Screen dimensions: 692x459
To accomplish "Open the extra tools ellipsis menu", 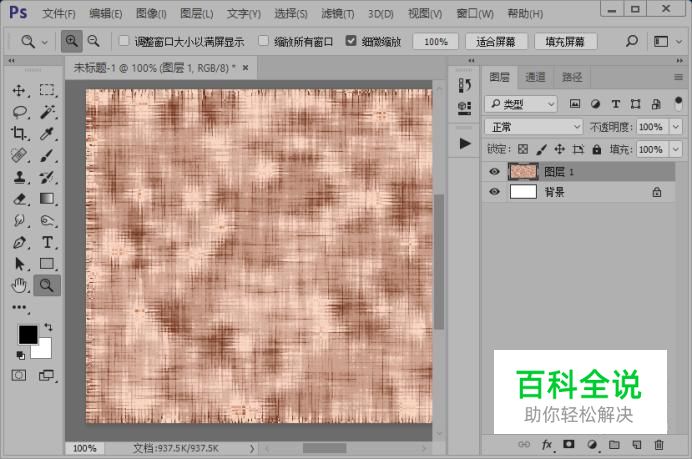I will pos(19,307).
